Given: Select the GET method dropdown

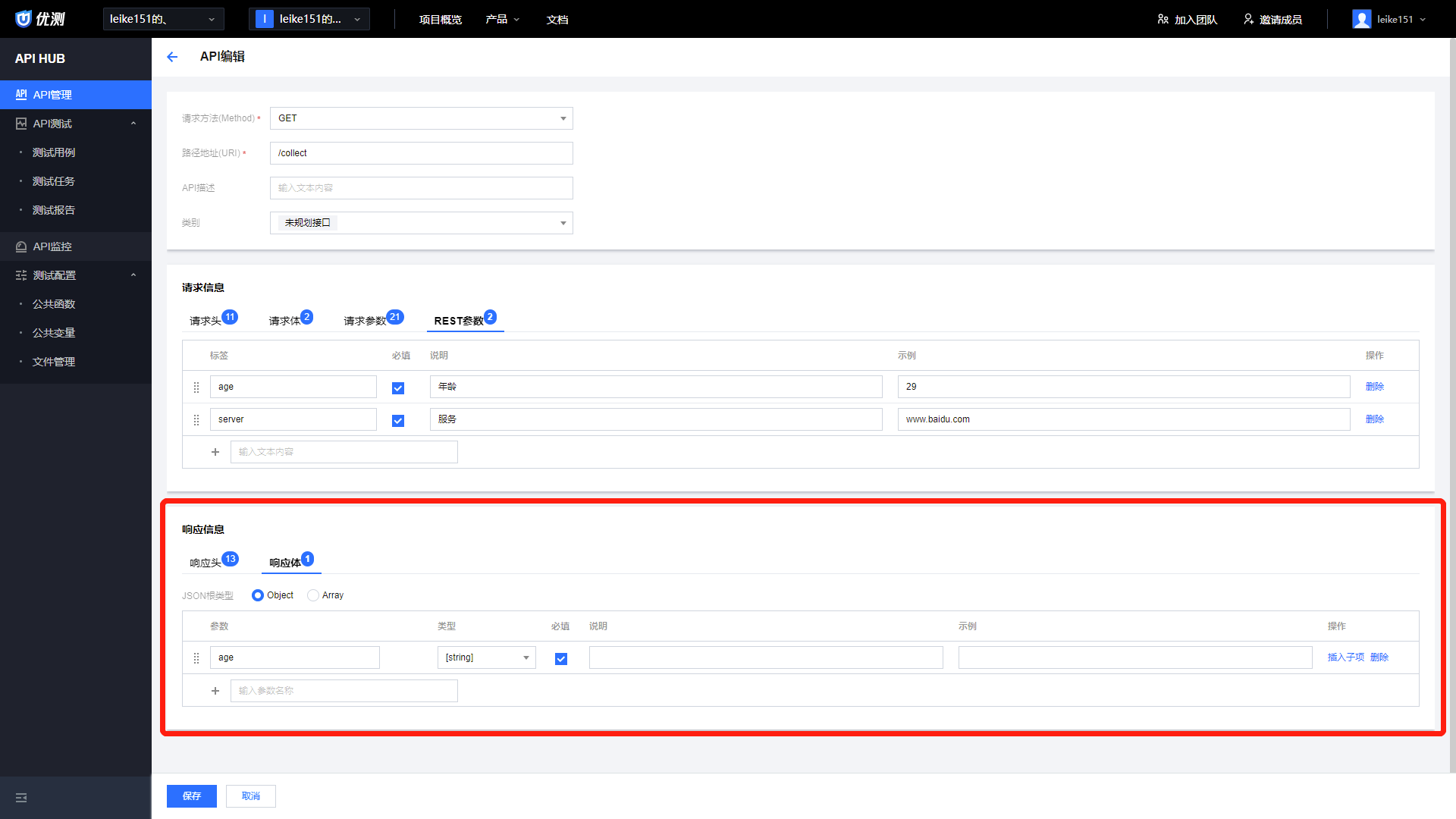Looking at the screenshot, I should [x=421, y=118].
